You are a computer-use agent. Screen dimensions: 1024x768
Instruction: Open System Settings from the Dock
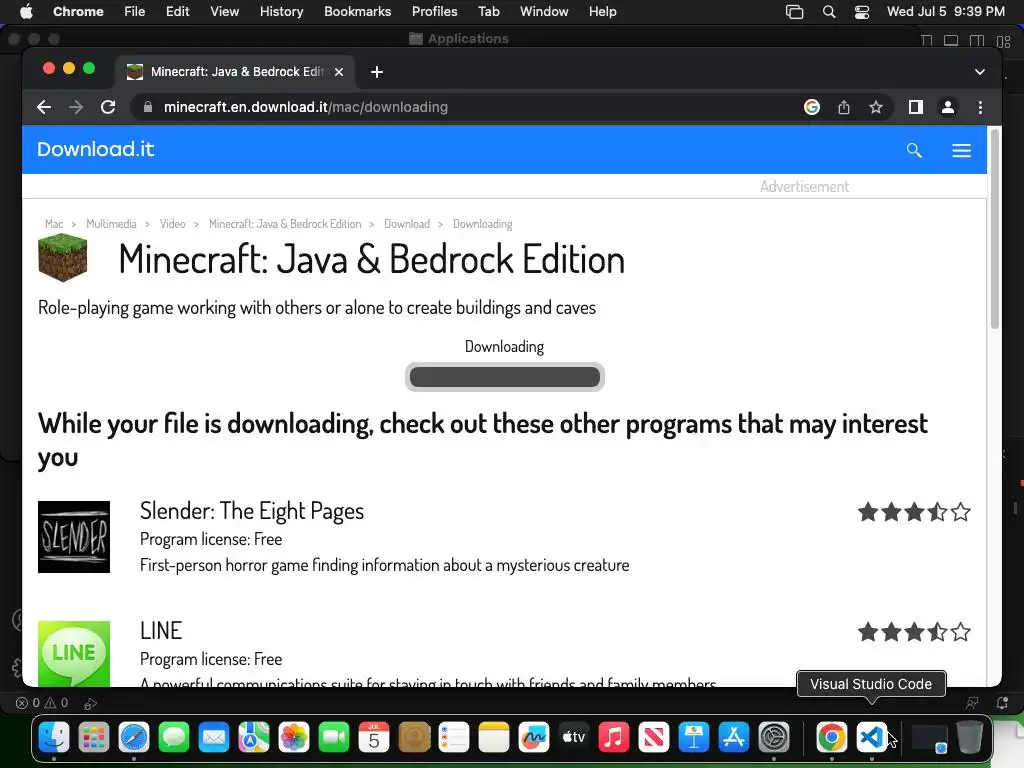(774, 737)
